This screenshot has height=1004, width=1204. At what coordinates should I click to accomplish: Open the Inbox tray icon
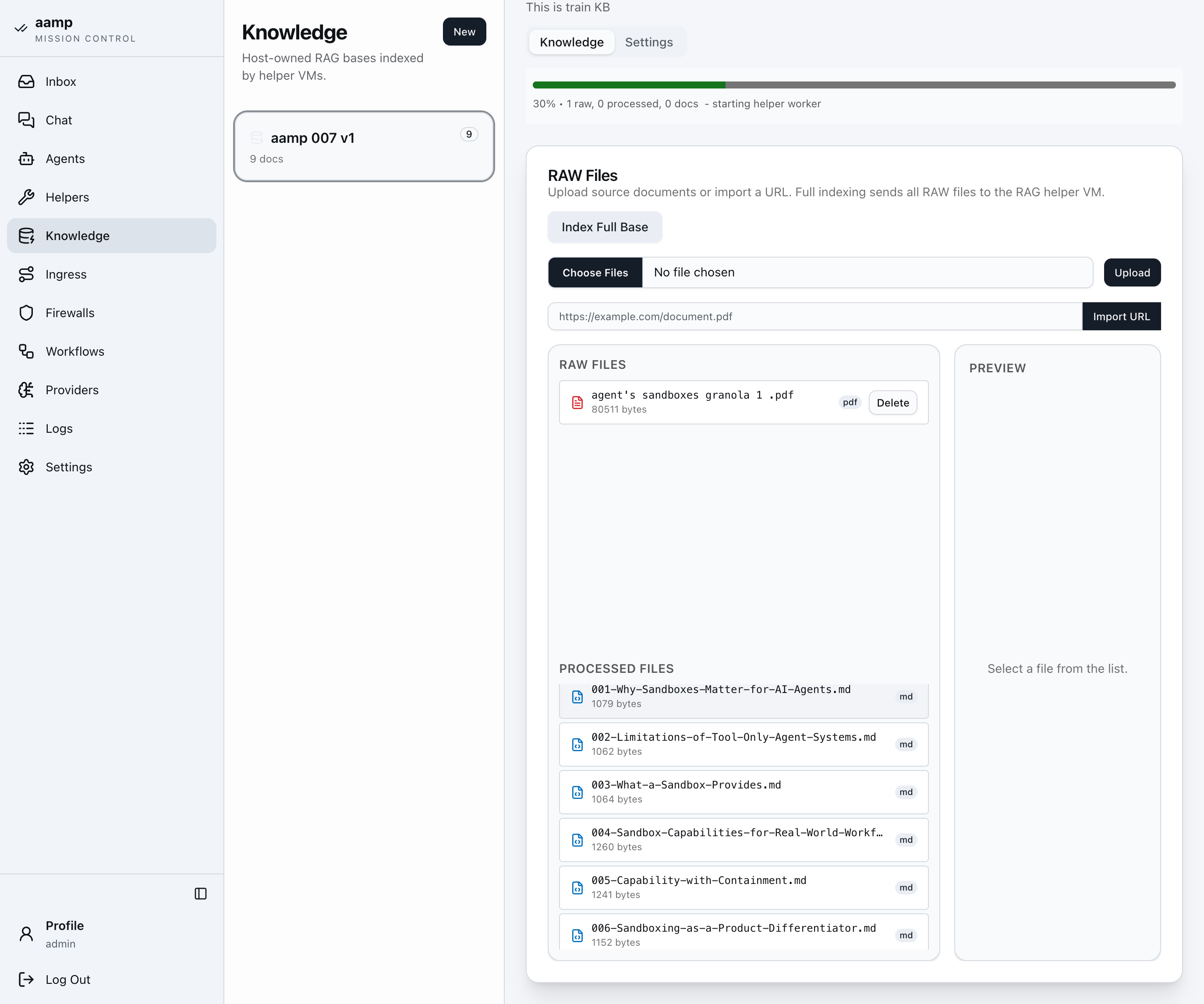tap(26, 81)
